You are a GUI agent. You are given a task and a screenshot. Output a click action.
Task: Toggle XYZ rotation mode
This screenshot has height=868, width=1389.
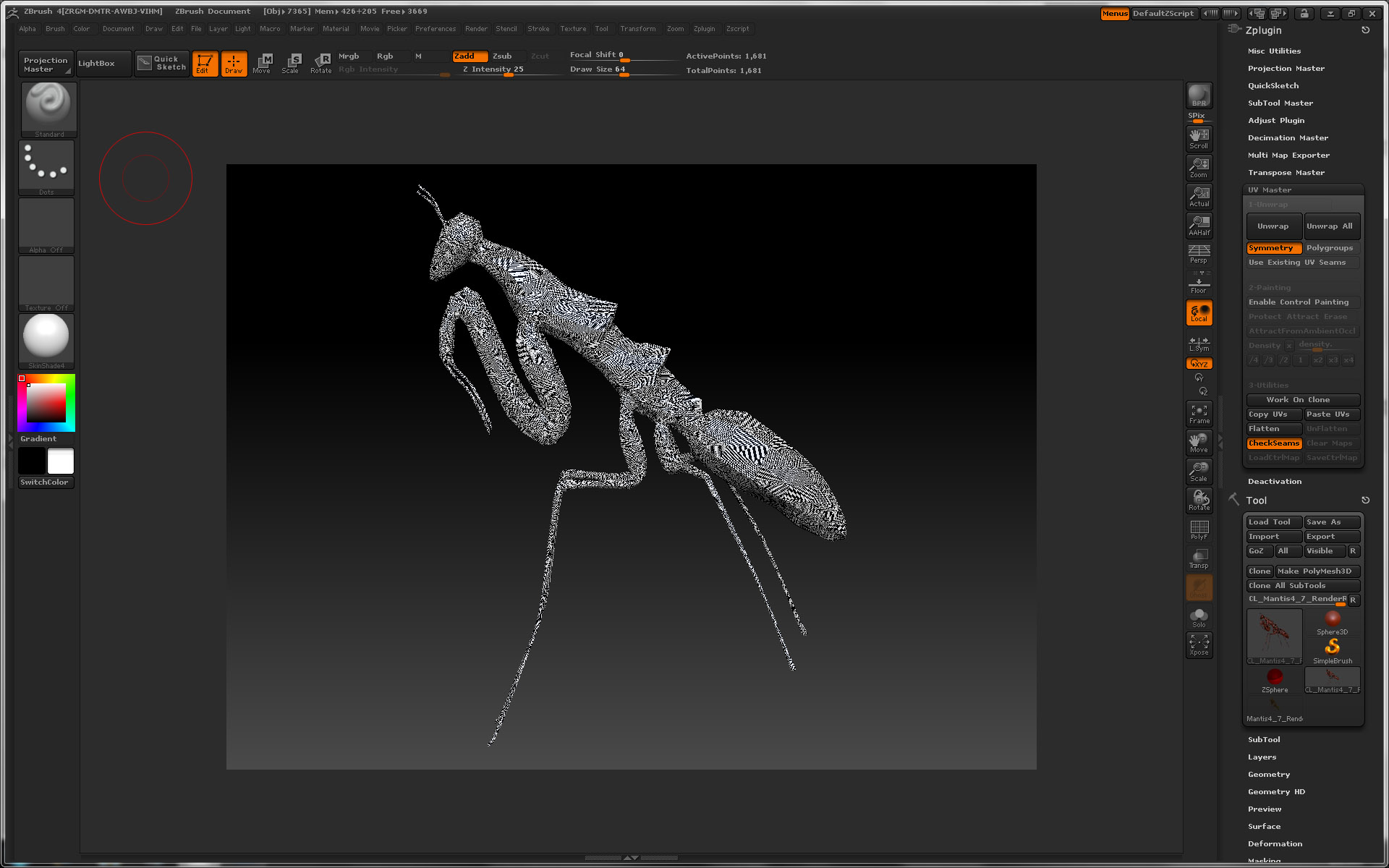click(x=1199, y=363)
